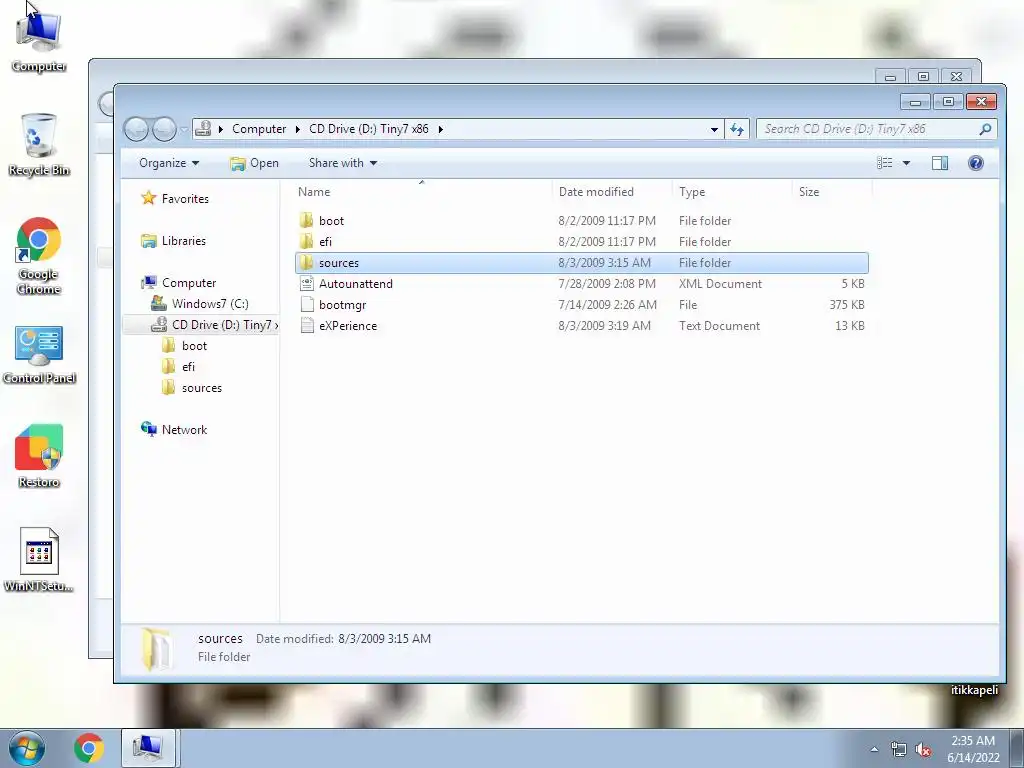Screen dimensions: 1024x768
Task: Expand the address bar history dropdown
Action: coord(714,129)
